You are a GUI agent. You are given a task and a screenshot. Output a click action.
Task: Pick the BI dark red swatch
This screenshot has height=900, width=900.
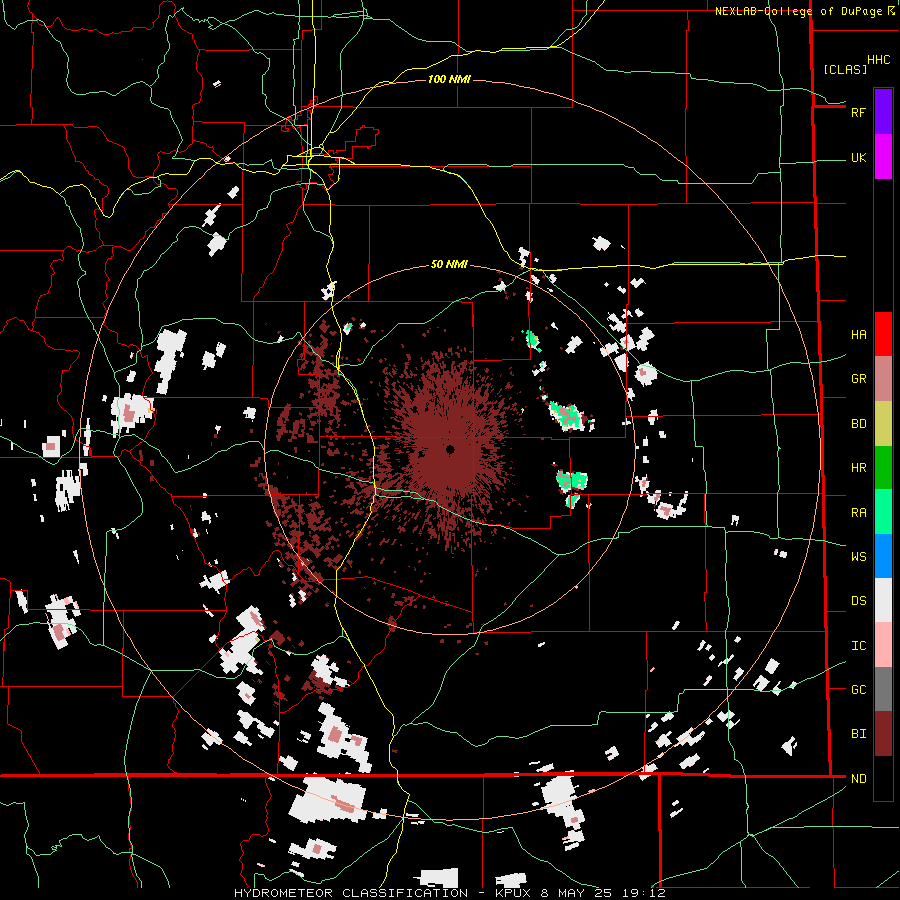[883, 734]
